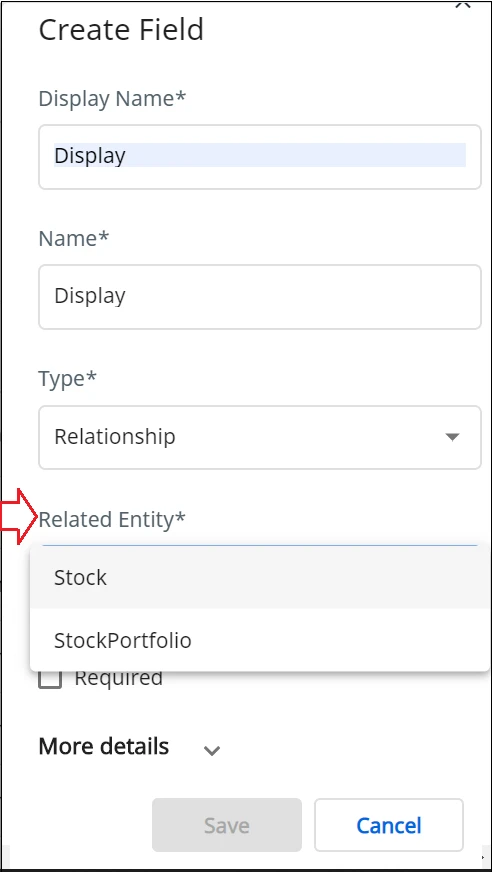492x872 pixels.
Task: Click the Related Entity field label
Action: coord(112,519)
